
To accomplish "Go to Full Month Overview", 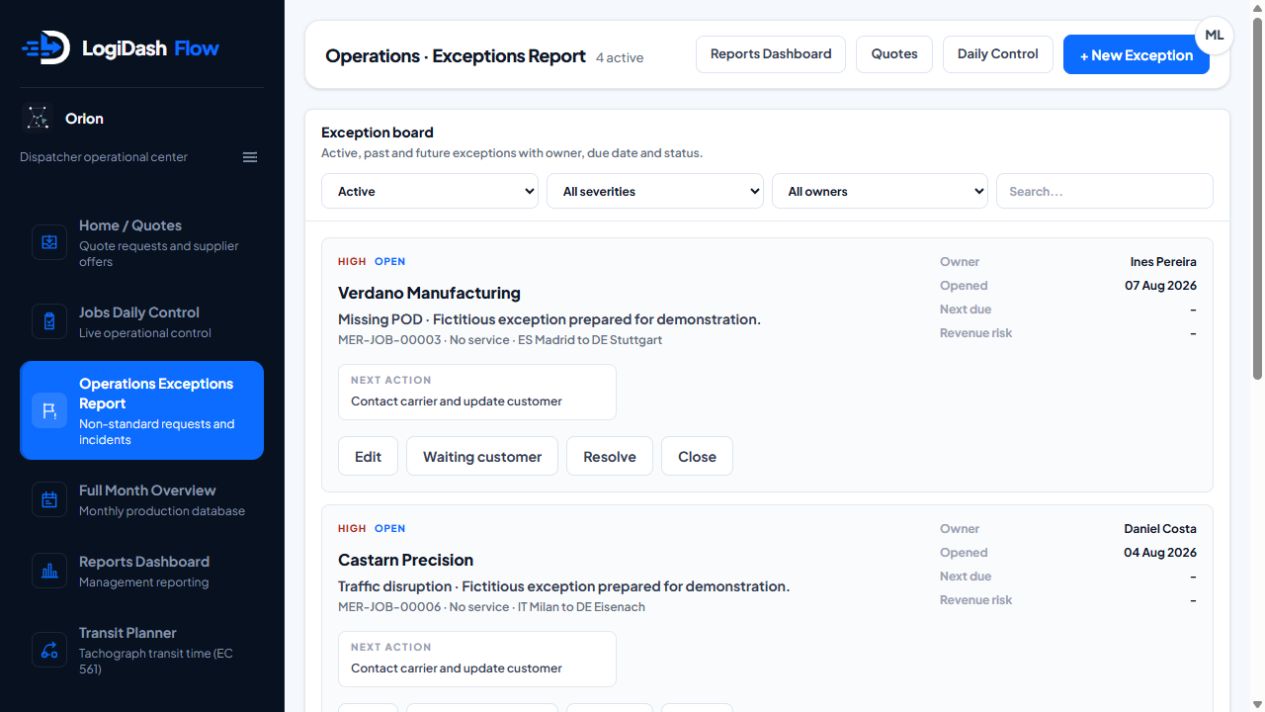I will pos(142,500).
